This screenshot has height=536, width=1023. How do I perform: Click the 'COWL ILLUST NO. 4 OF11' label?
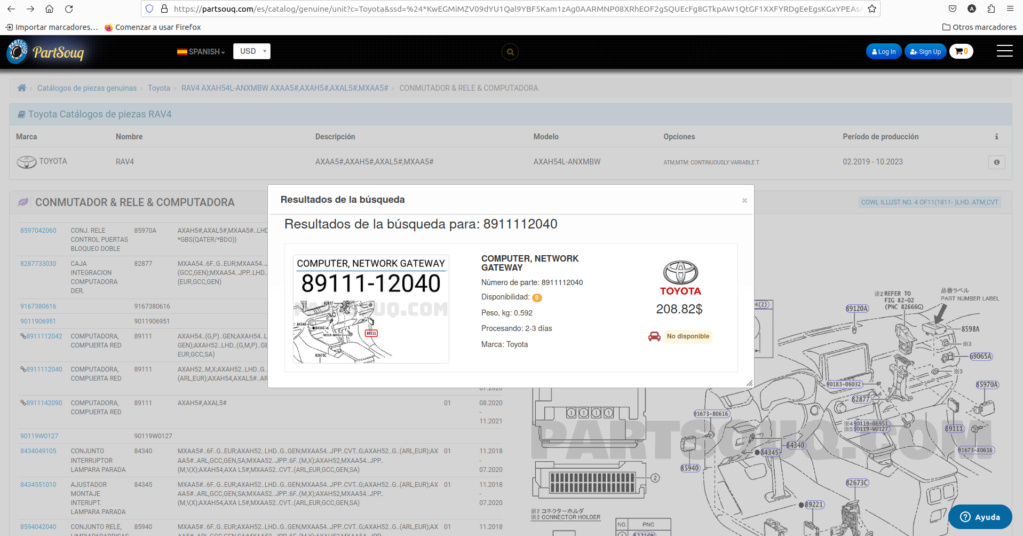(x=930, y=202)
